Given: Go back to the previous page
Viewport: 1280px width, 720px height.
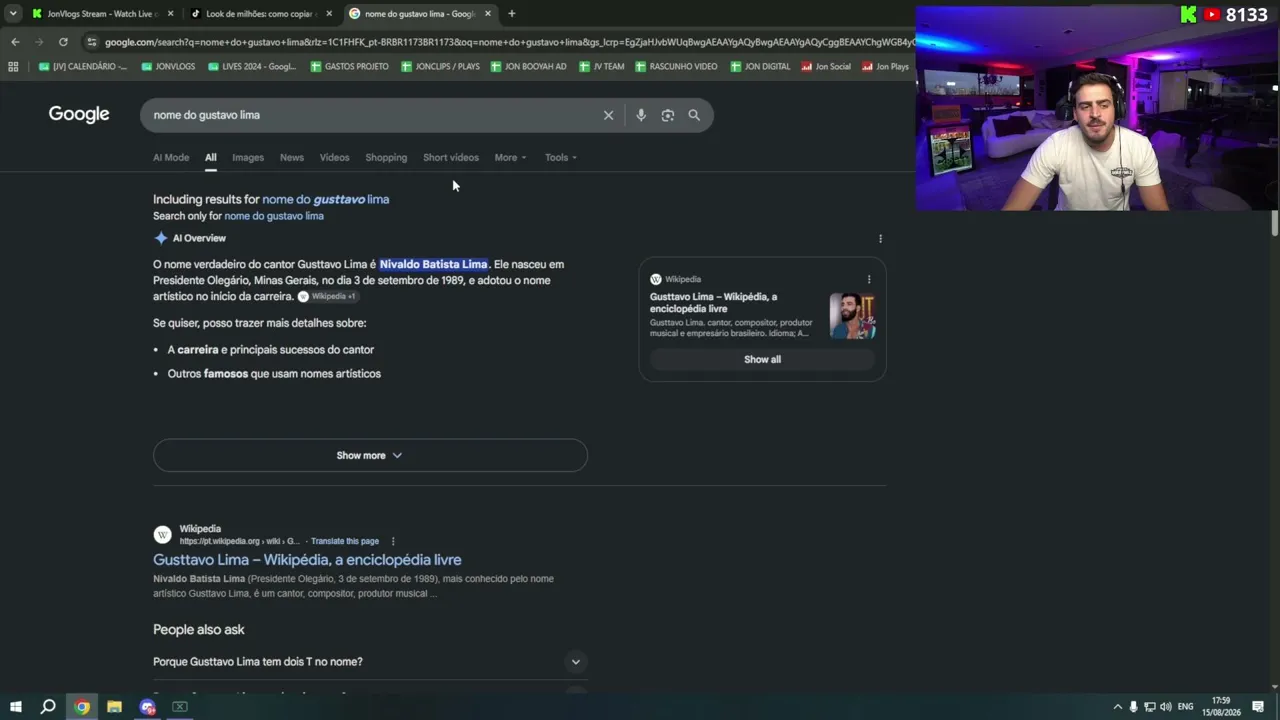Looking at the screenshot, I should (15, 42).
